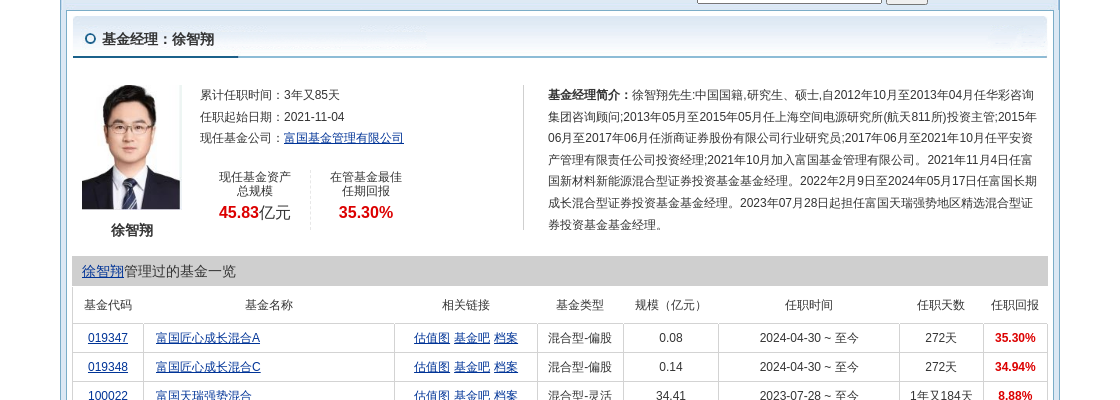Open 基金吧 for 富国匠心成长混合A
This screenshot has width=1120, height=400.
[x=472, y=338]
